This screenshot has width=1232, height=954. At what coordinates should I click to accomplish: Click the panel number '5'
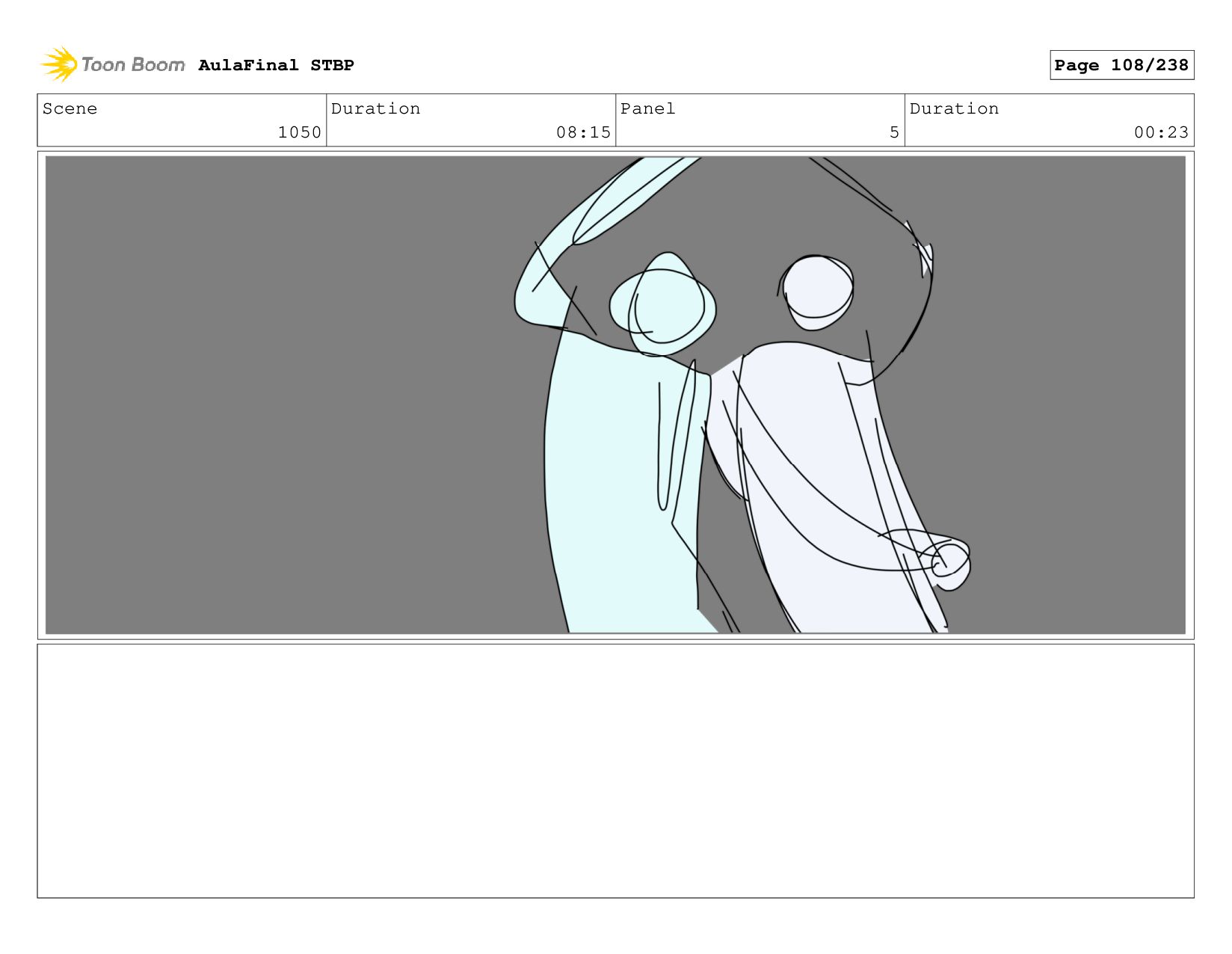click(894, 132)
